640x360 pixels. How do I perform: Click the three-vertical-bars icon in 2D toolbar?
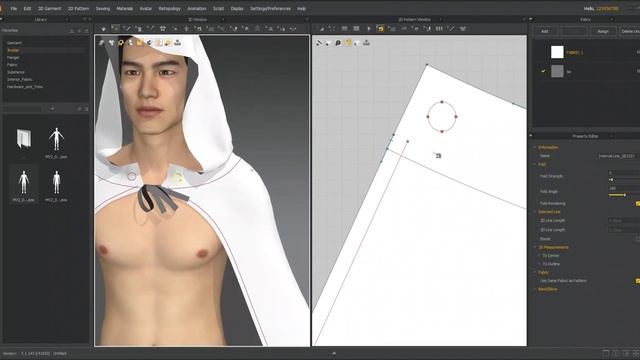pyautogui.click(x=439, y=29)
